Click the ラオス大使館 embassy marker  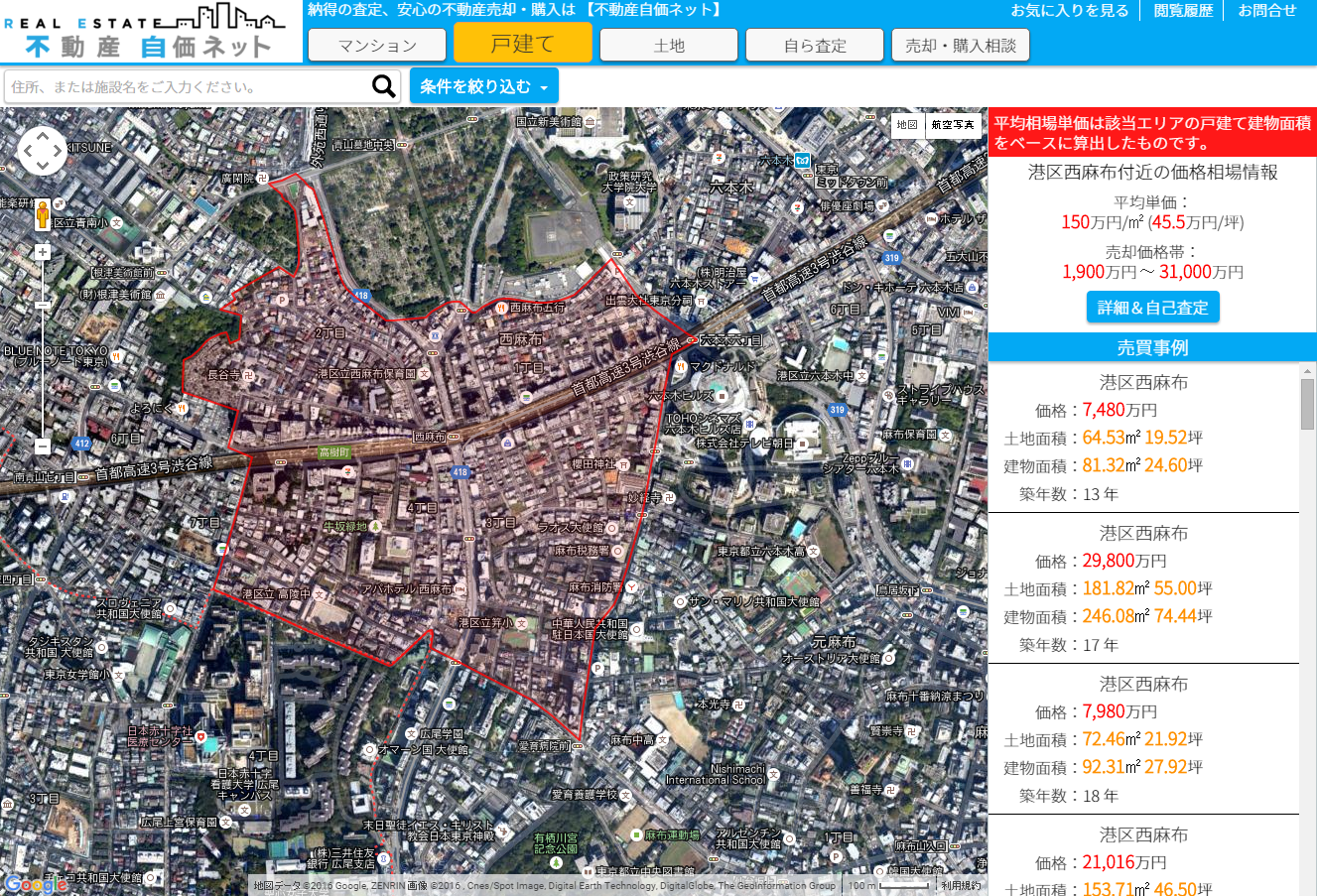click(x=612, y=528)
